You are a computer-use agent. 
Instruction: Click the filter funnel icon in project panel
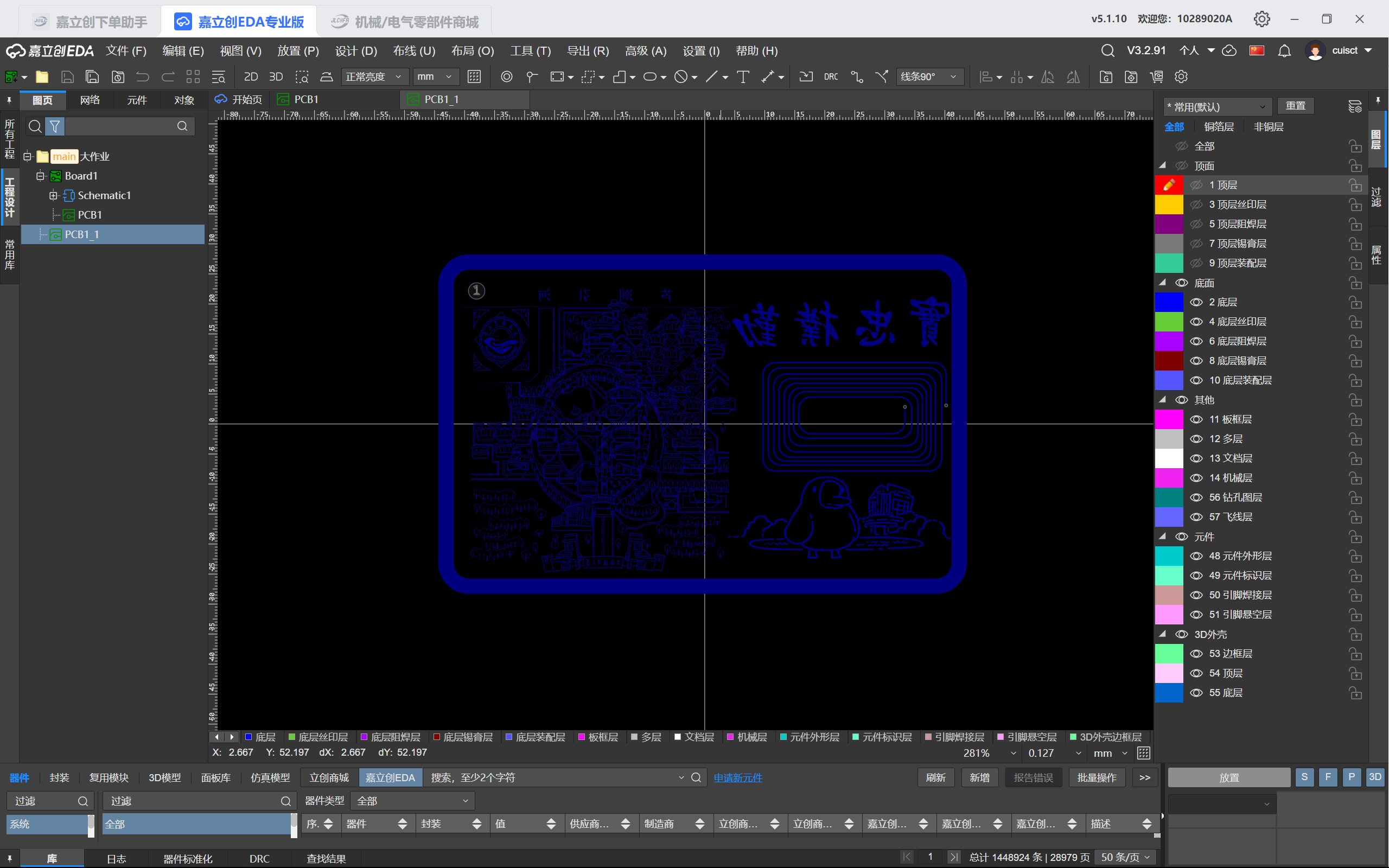point(54,126)
